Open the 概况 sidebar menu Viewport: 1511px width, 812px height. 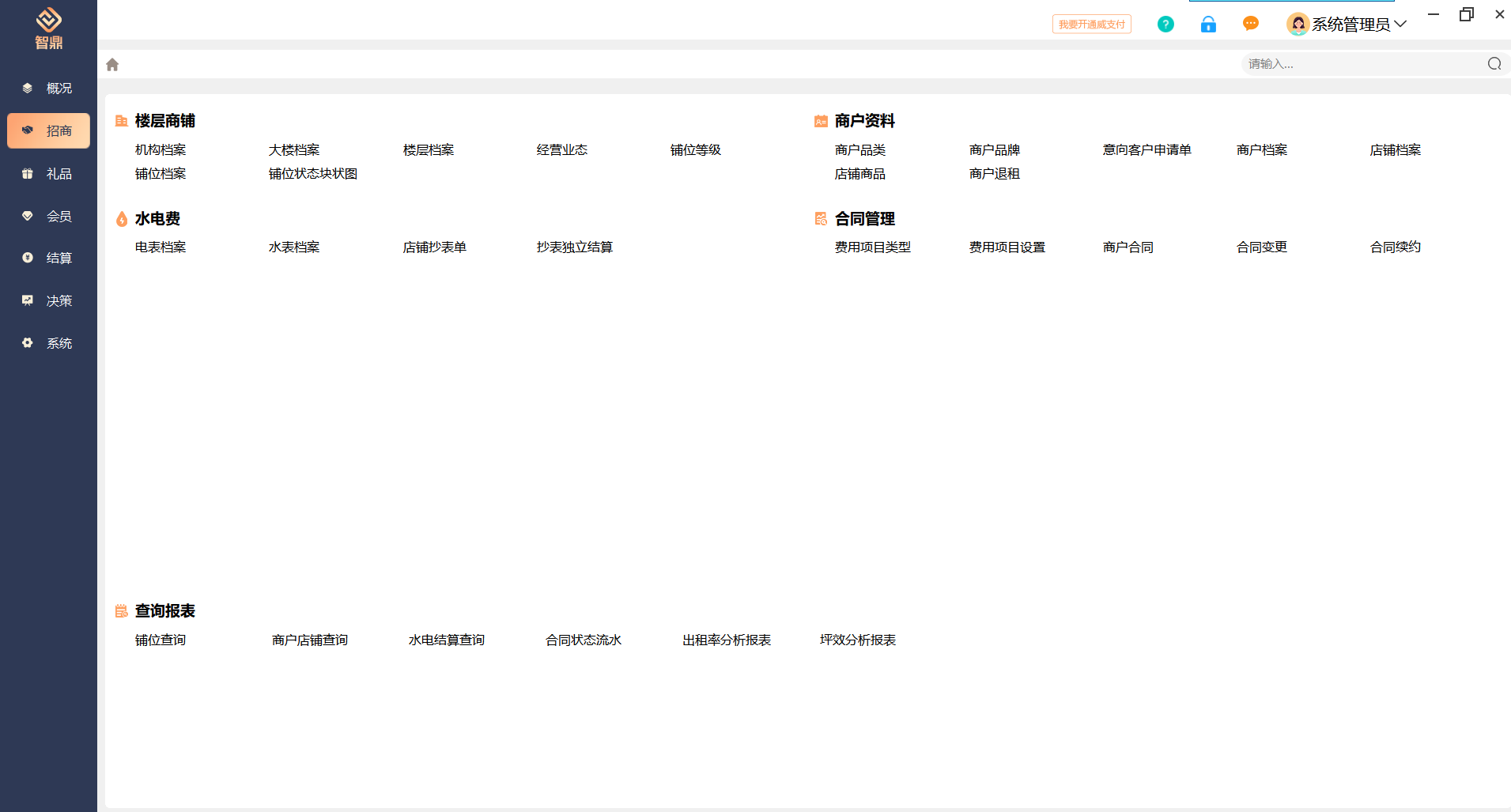(x=48, y=89)
